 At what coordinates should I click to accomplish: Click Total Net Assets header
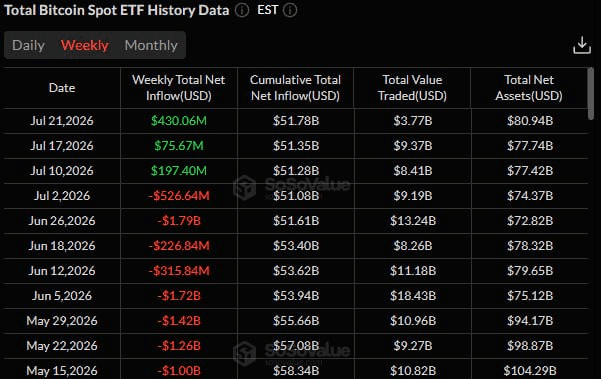coord(529,88)
